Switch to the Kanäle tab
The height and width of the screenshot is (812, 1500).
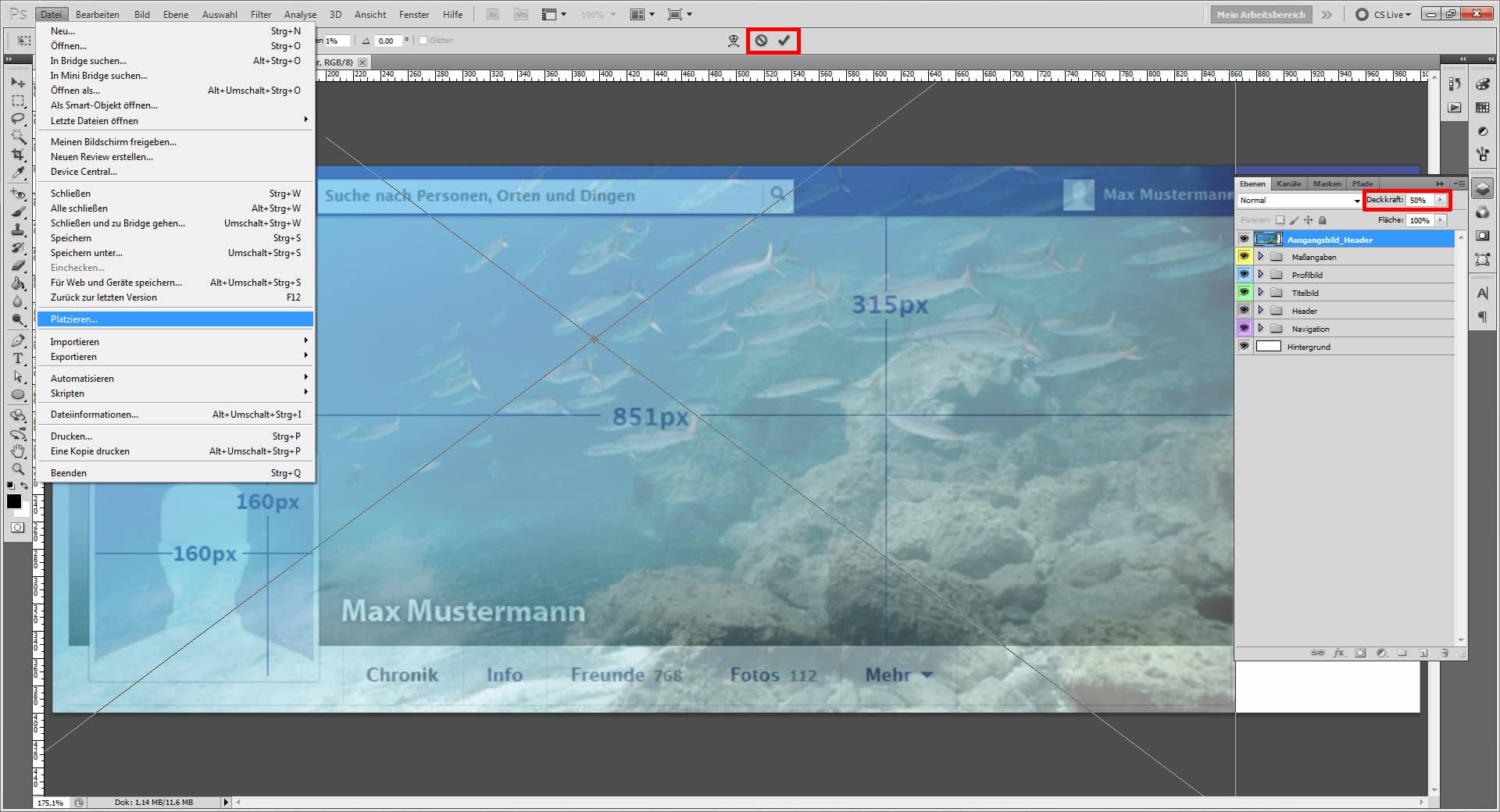point(1289,183)
